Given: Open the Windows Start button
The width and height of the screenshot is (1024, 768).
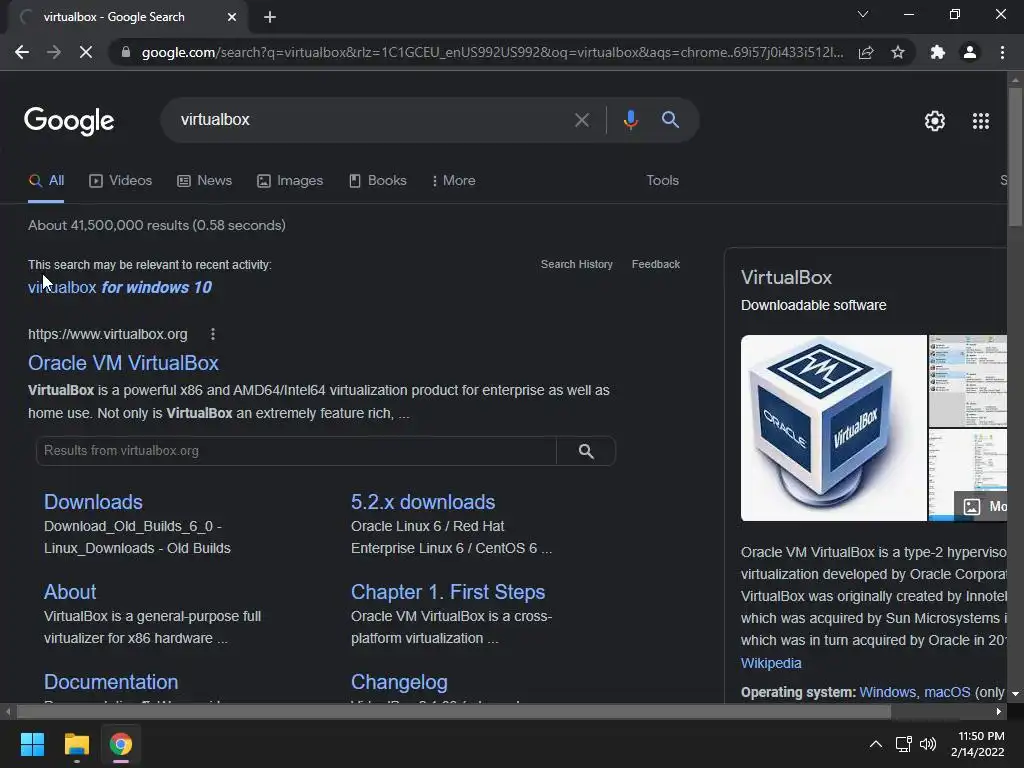Looking at the screenshot, I should pos(32,744).
